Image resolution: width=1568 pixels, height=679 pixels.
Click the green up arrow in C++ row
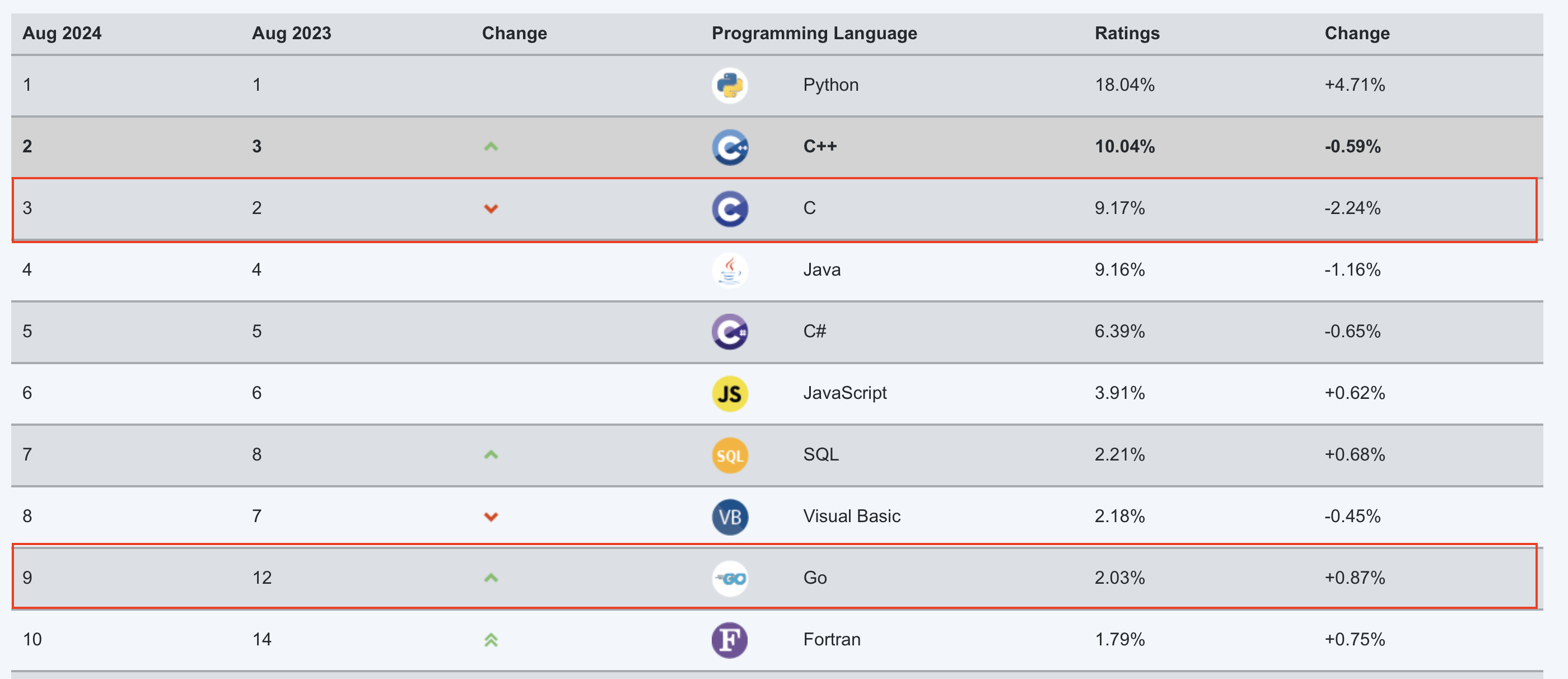(x=491, y=147)
